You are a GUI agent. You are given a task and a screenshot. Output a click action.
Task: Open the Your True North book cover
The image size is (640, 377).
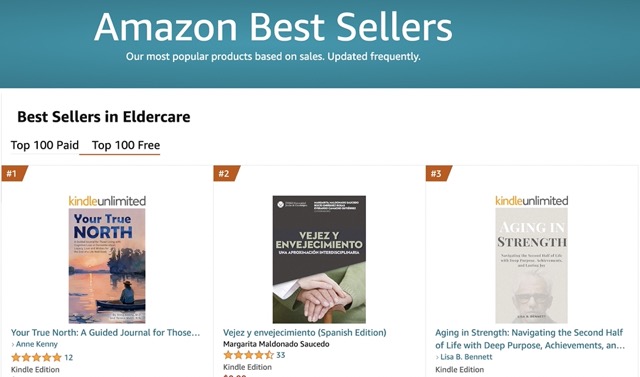click(107, 266)
